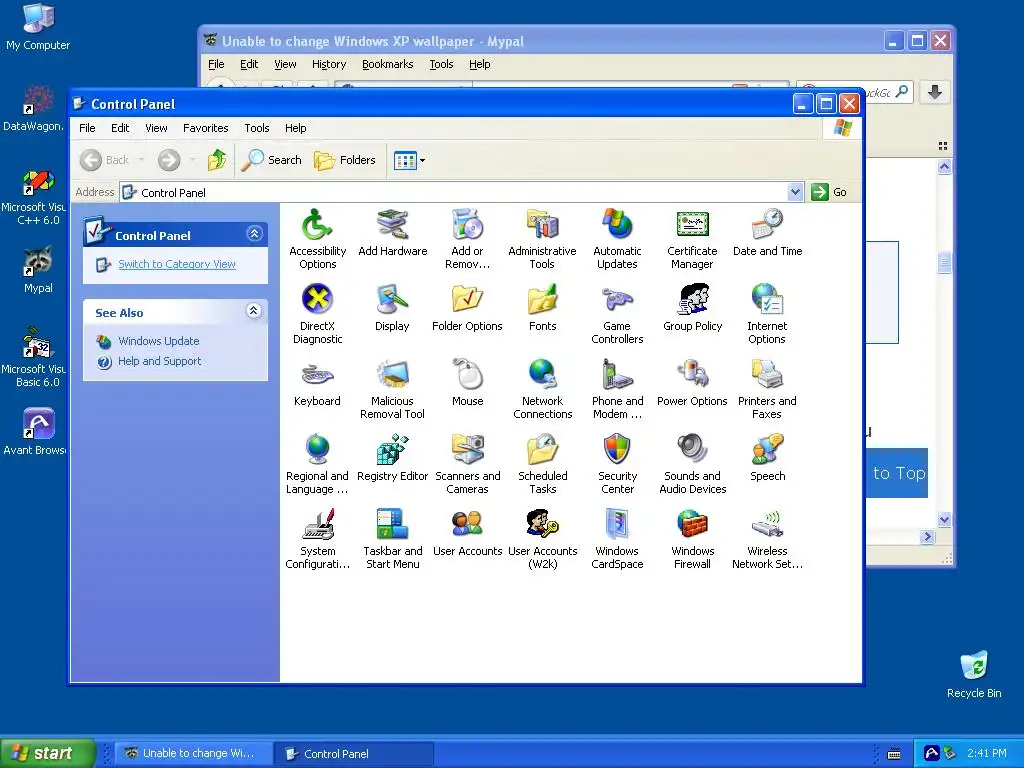This screenshot has width=1024, height=768.
Task: Open the View menu in Control Panel
Action: click(156, 128)
